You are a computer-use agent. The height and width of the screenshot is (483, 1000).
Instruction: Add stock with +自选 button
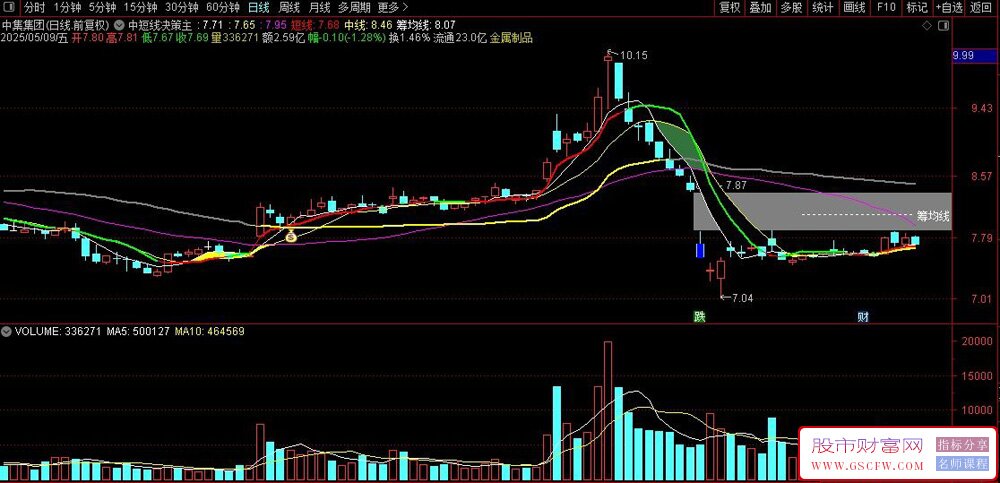950,8
